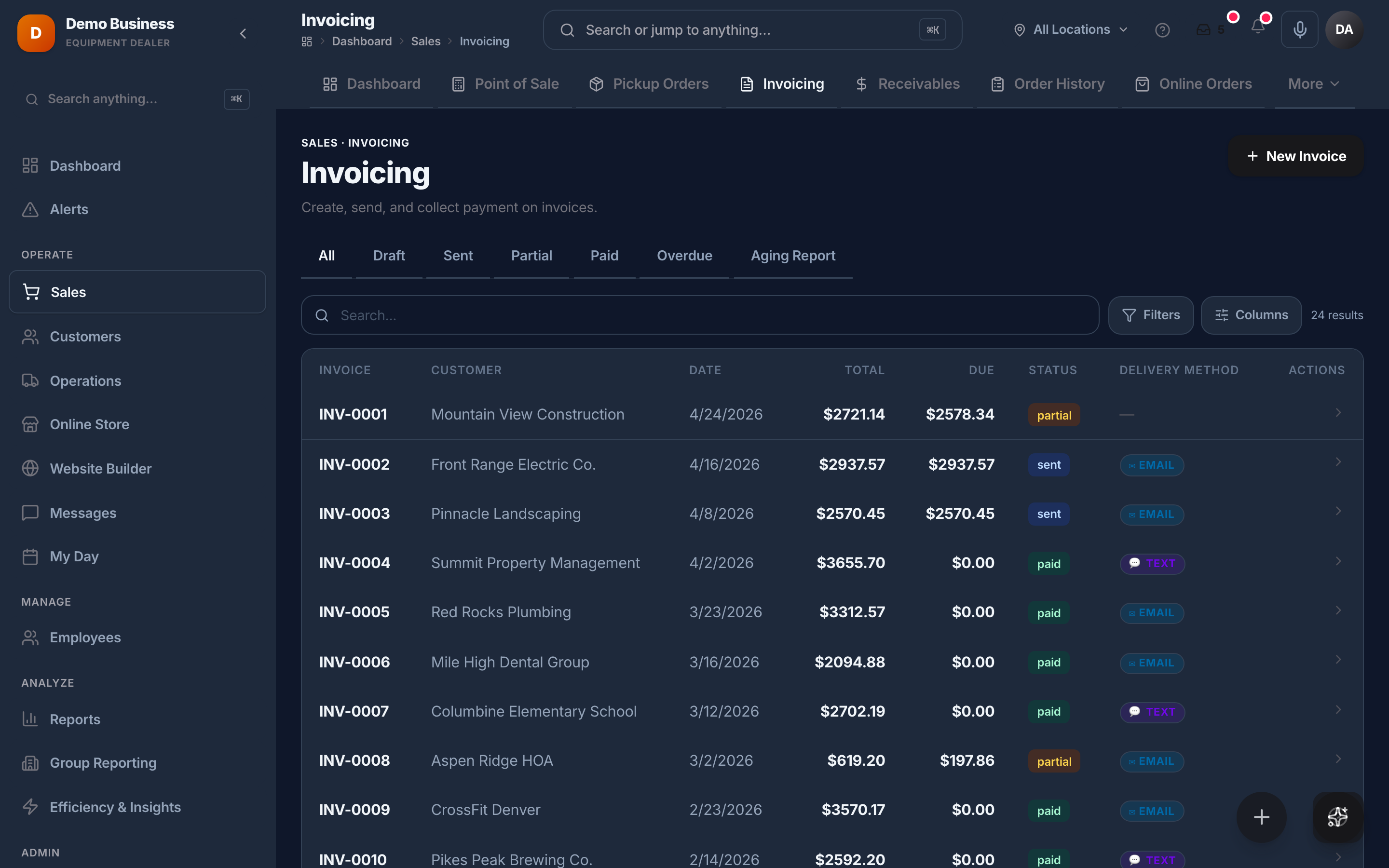Click the floating plus quick-add button
1389x868 pixels.
[1261, 817]
